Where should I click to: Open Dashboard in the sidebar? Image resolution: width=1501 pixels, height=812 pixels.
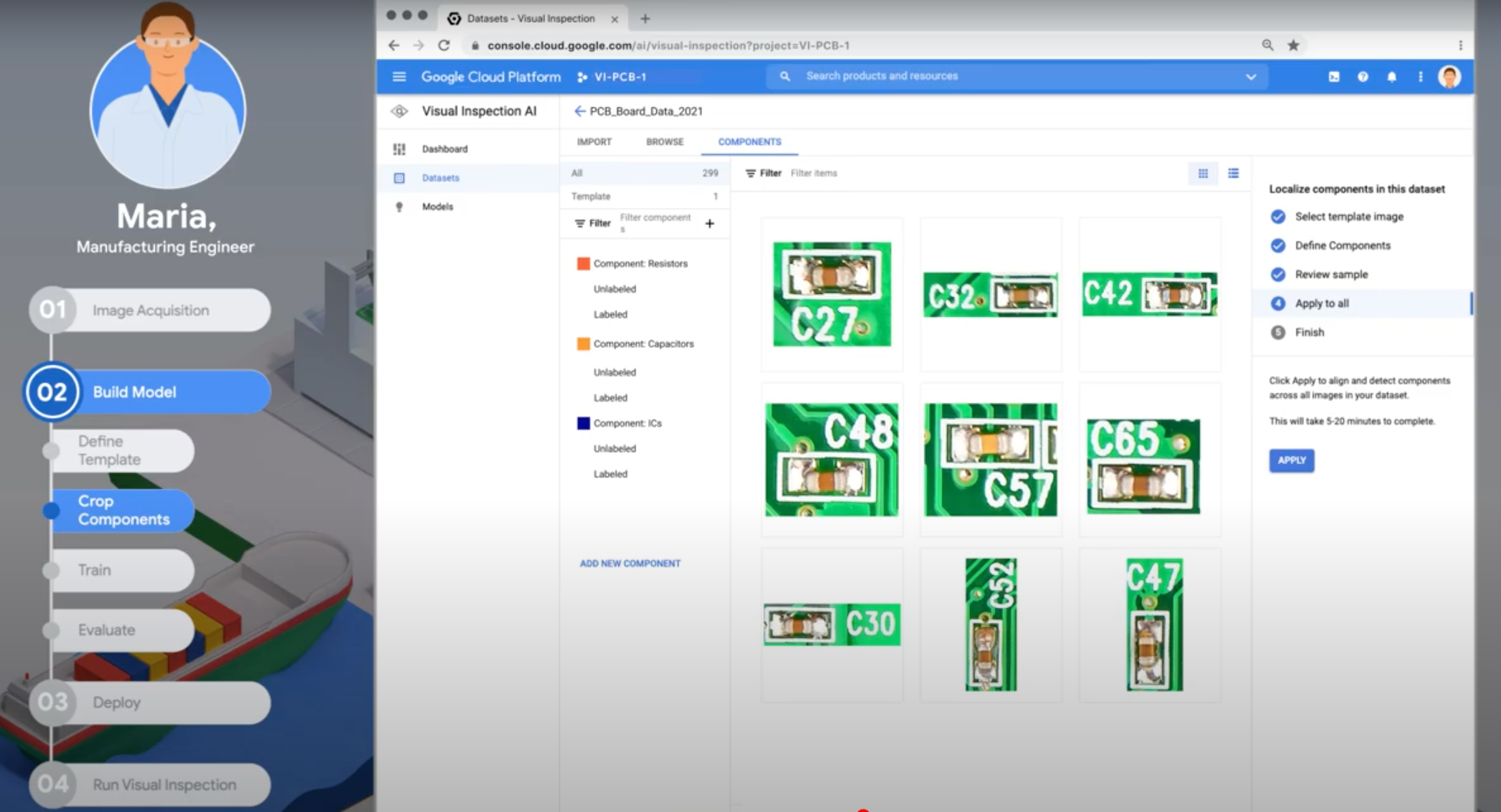click(444, 149)
